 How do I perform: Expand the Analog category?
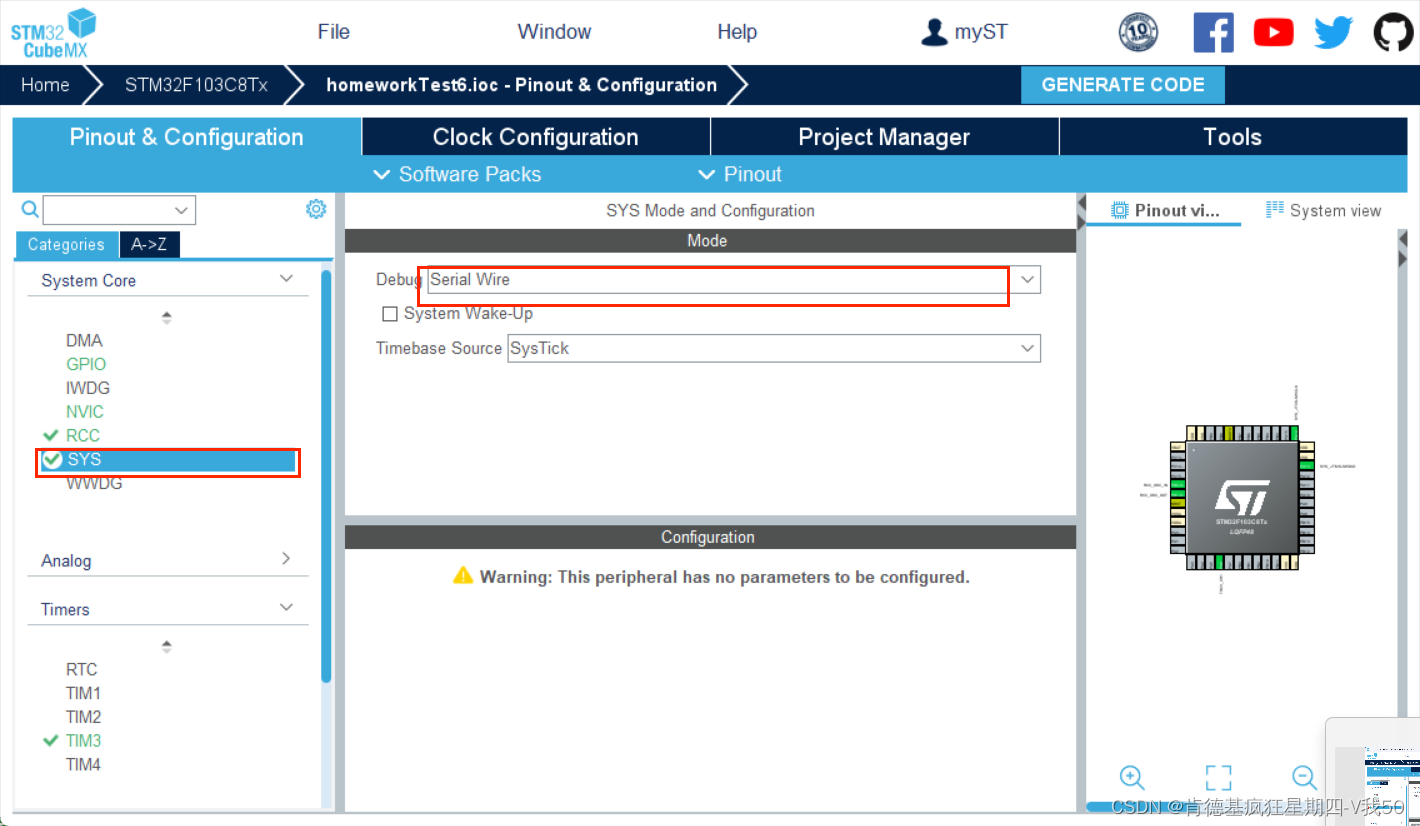tap(286, 559)
